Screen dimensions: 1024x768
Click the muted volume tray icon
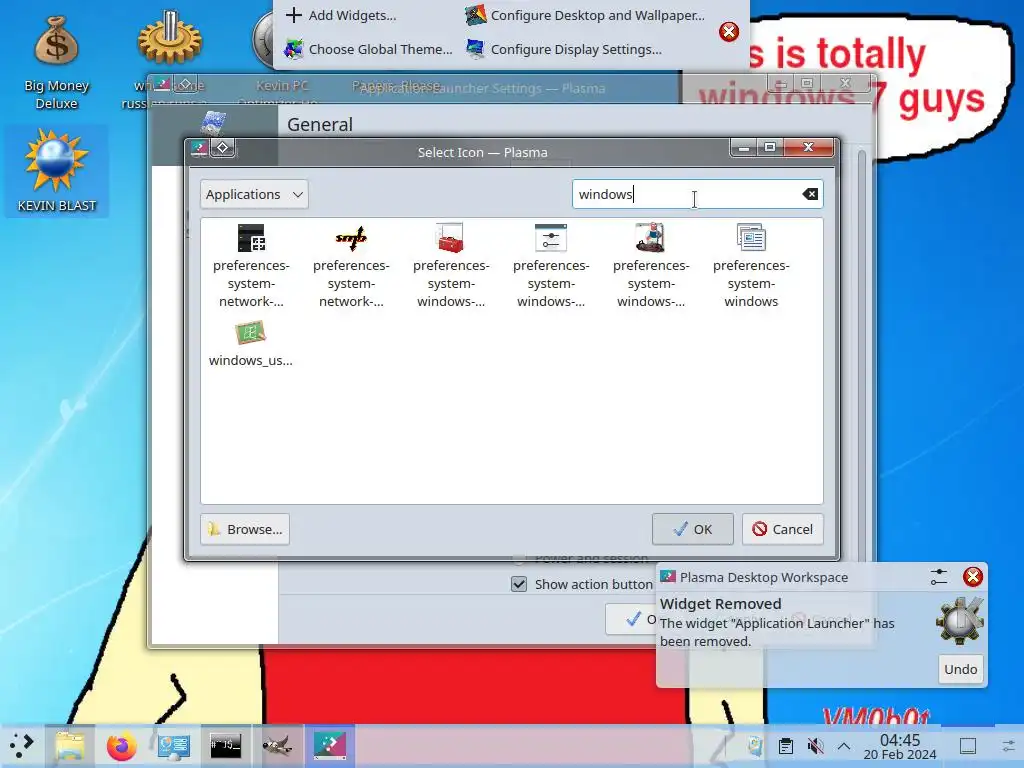814,746
